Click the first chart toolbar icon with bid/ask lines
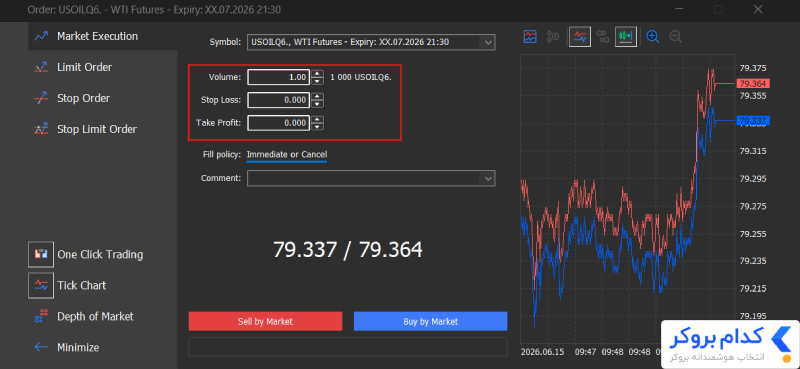The image size is (800, 369). click(530, 36)
